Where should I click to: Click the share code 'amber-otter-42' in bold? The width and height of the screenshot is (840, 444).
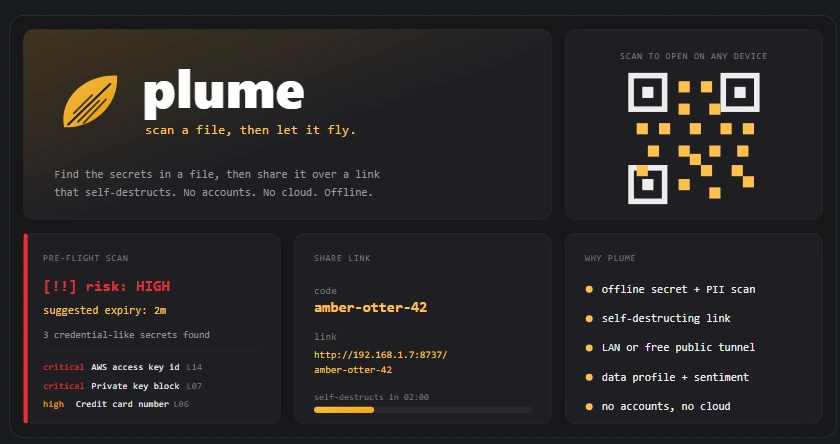point(371,308)
